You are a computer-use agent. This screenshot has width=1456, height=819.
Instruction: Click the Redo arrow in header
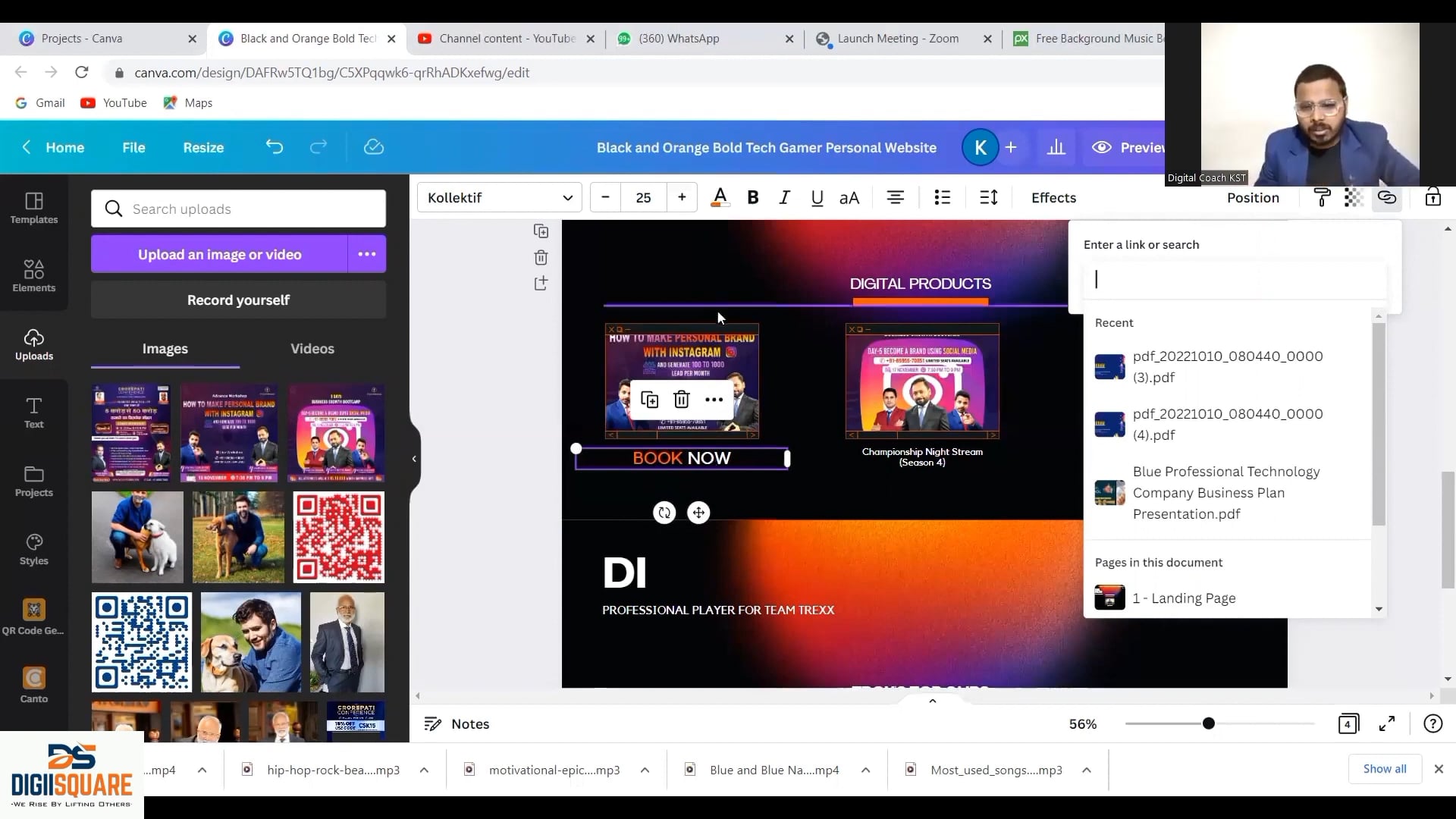318,147
